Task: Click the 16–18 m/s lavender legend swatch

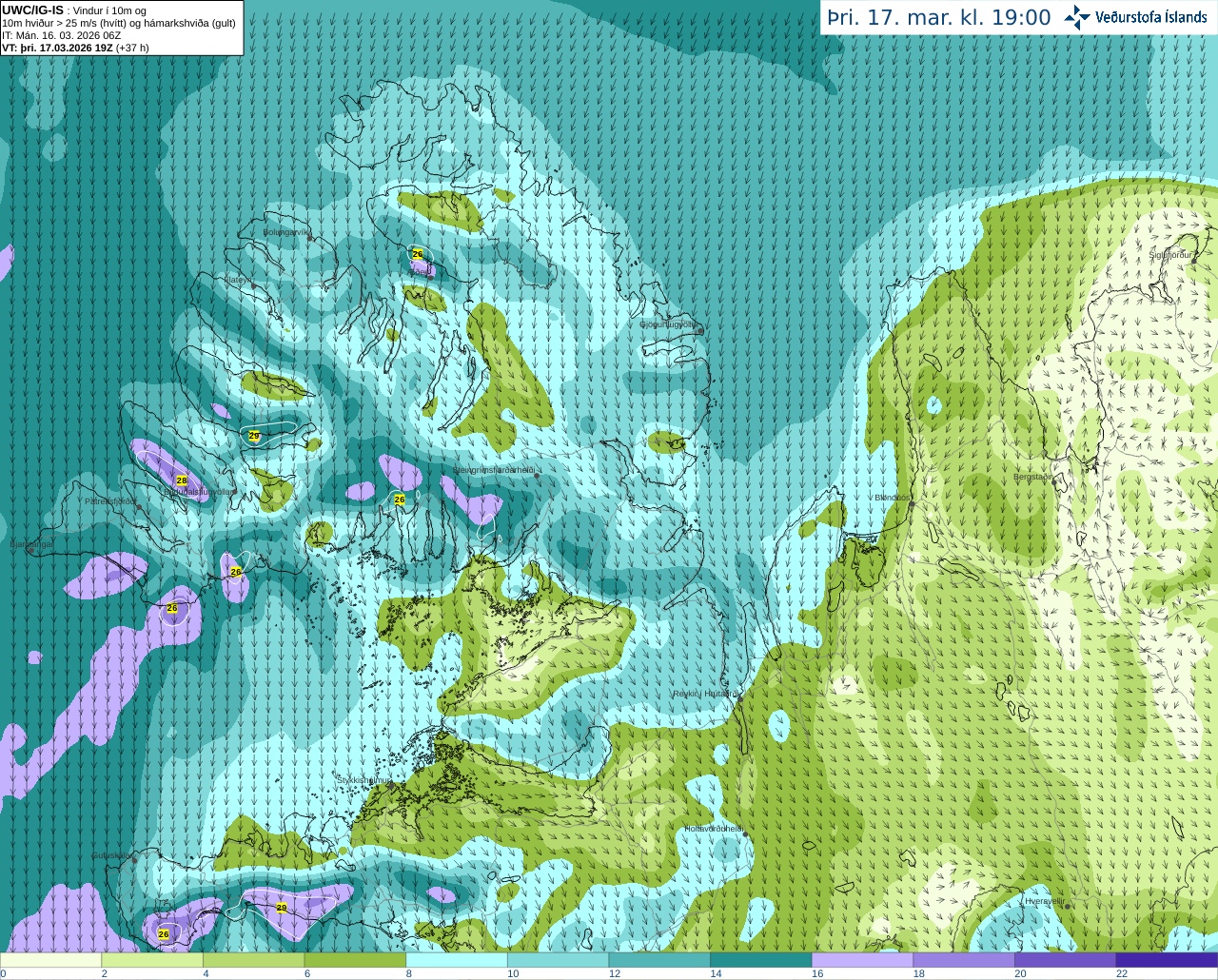Action: pyautogui.click(x=862, y=959)
